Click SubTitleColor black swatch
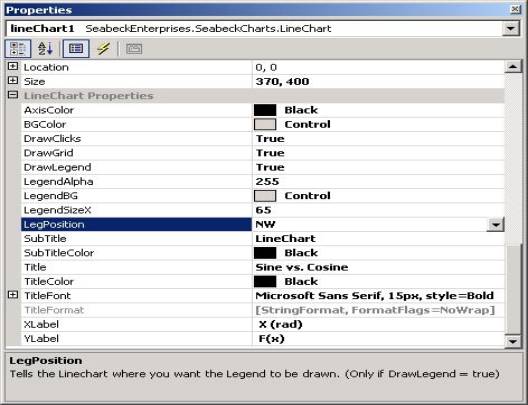 pyautogui.click(x=265, y=253)
